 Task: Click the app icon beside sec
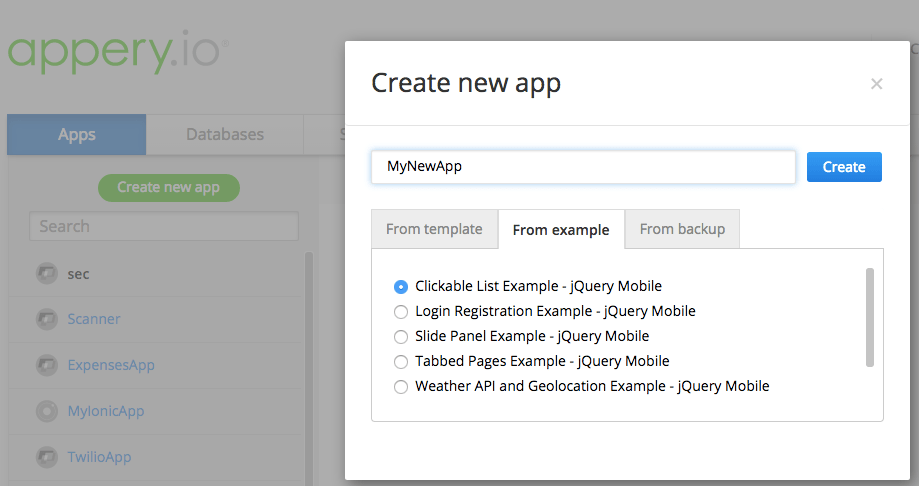(x=46, y=274)
